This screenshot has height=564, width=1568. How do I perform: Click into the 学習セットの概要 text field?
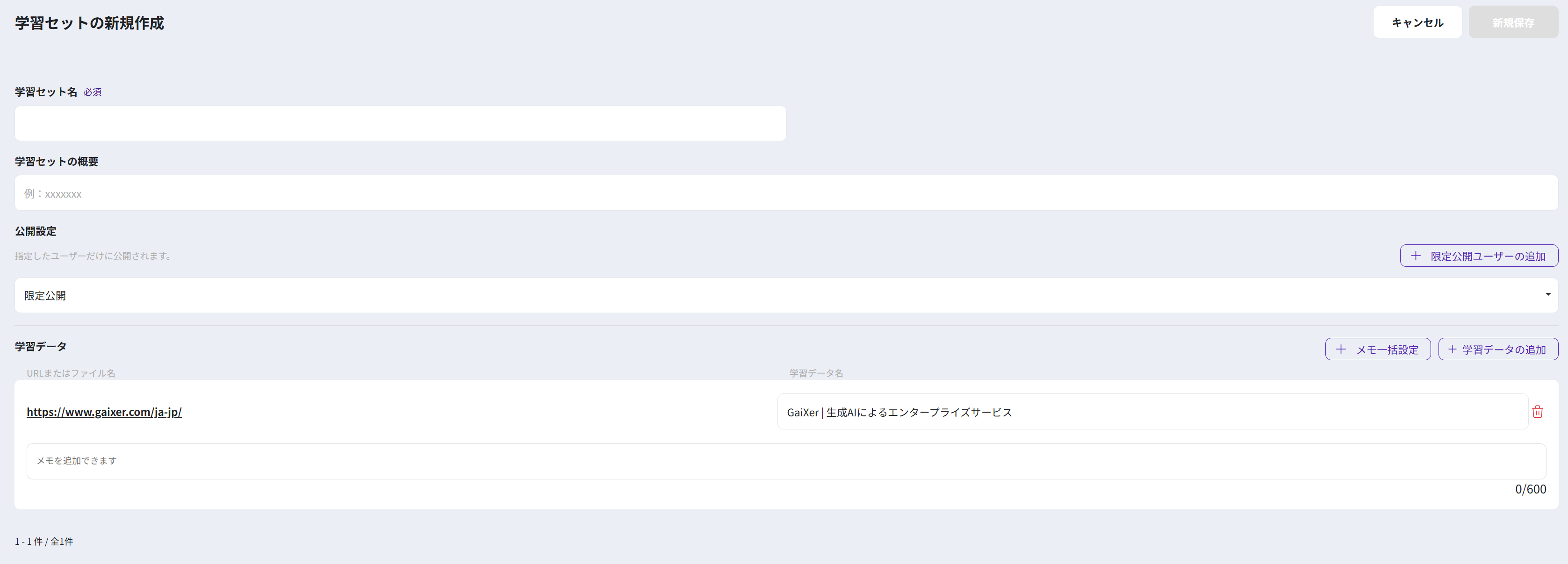tap(785, 193)
